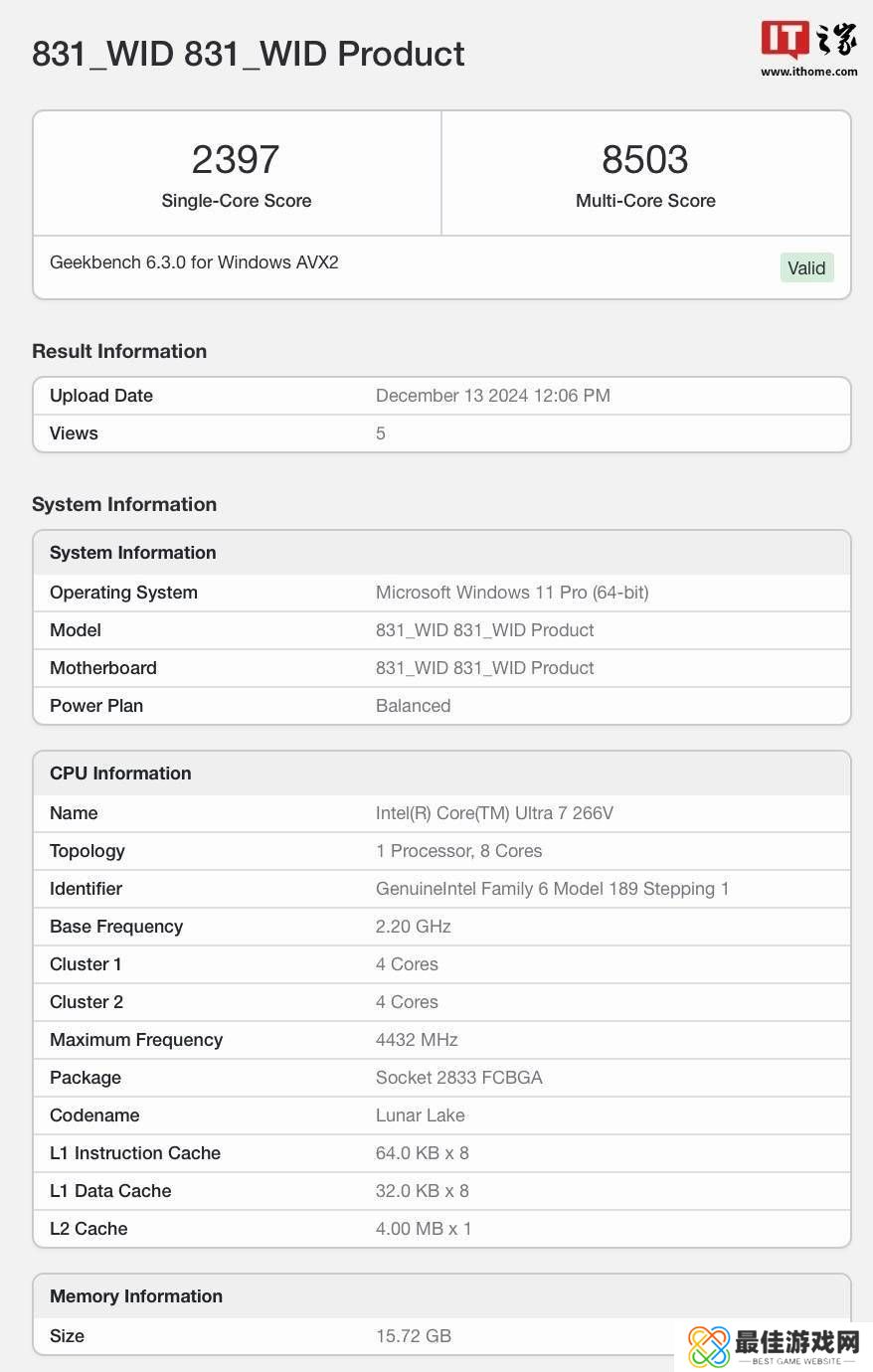Click the green Valid badge
The width and height of the screenshot is (873, 1372).
pos(805,267)
